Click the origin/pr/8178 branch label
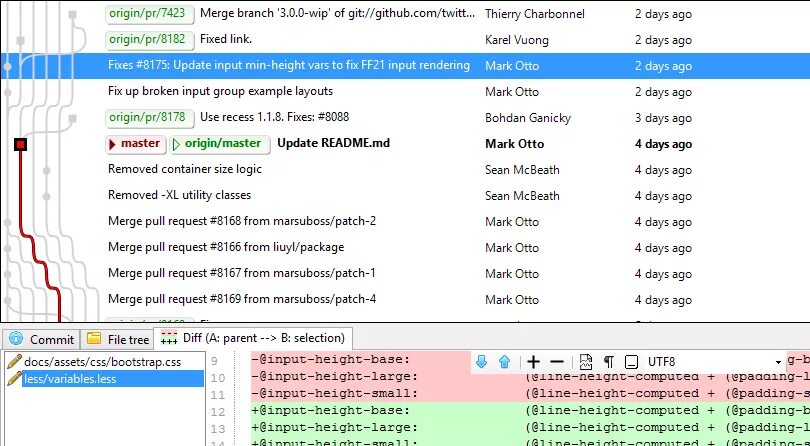The height and width of the screenshot is (446, 810). pyautogui.click(x=150, y=117)
